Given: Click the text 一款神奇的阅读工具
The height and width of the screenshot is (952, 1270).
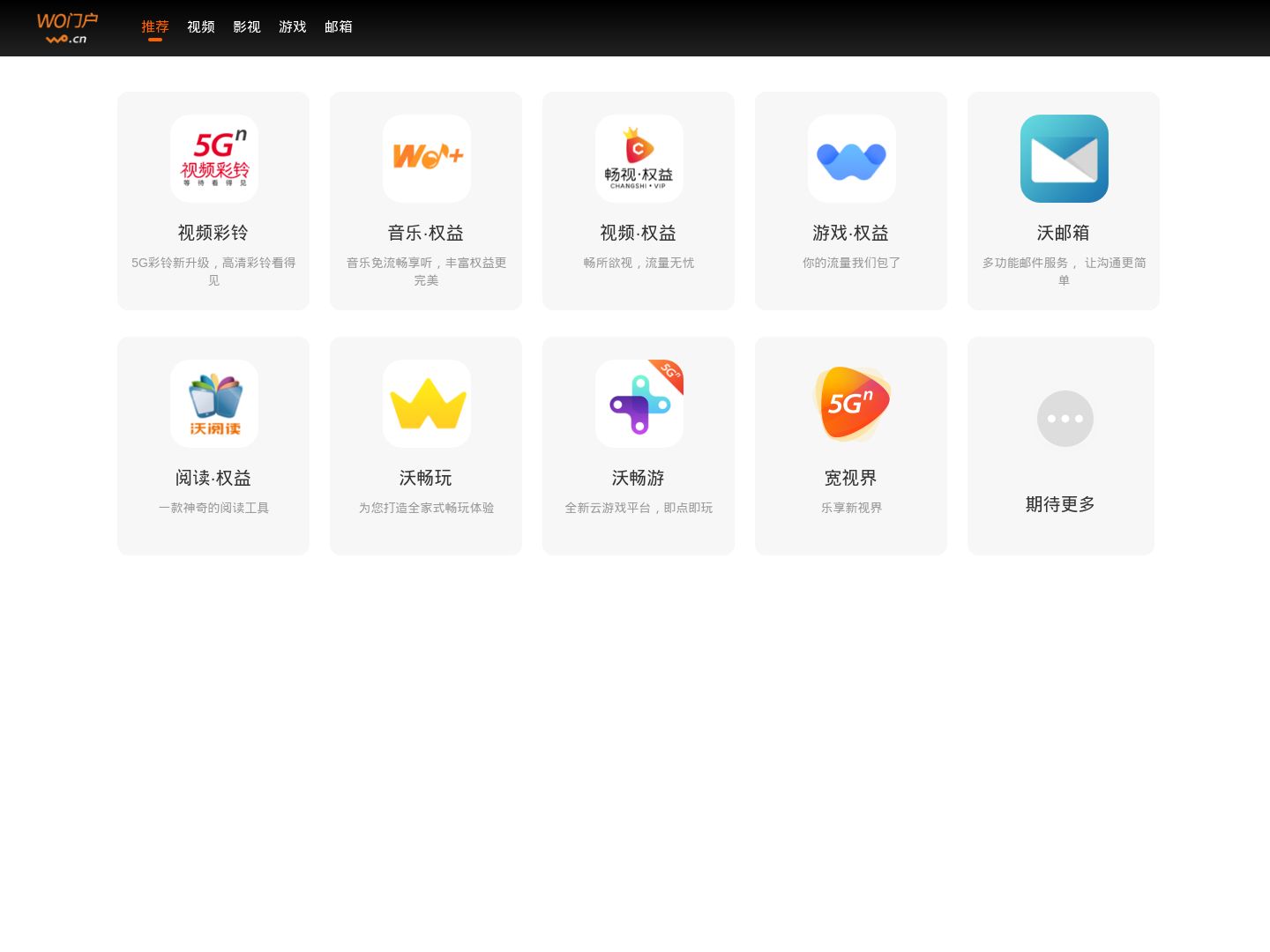Looking at the screenshot, I should [213, 508].
